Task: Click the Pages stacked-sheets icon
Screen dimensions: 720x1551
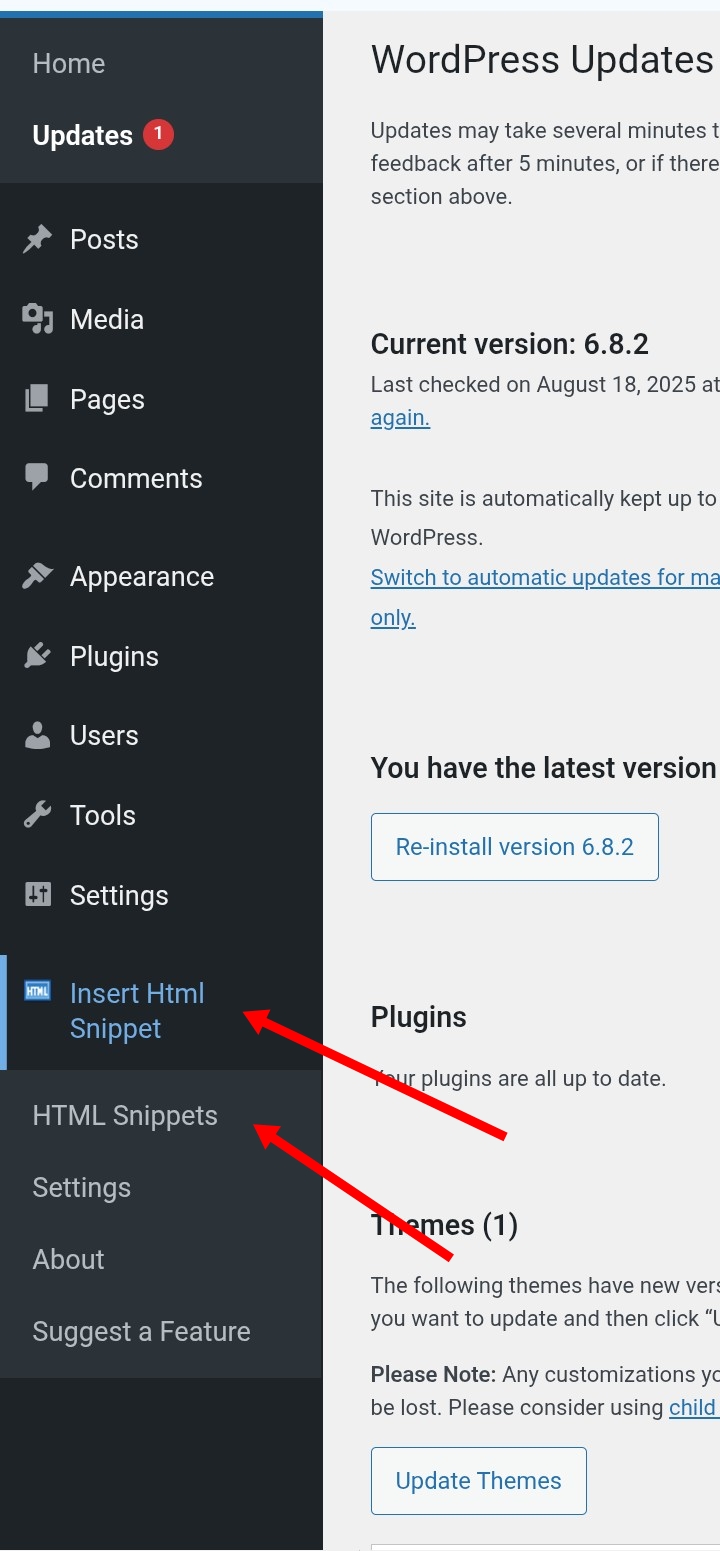Action: [x=37, y=399]
